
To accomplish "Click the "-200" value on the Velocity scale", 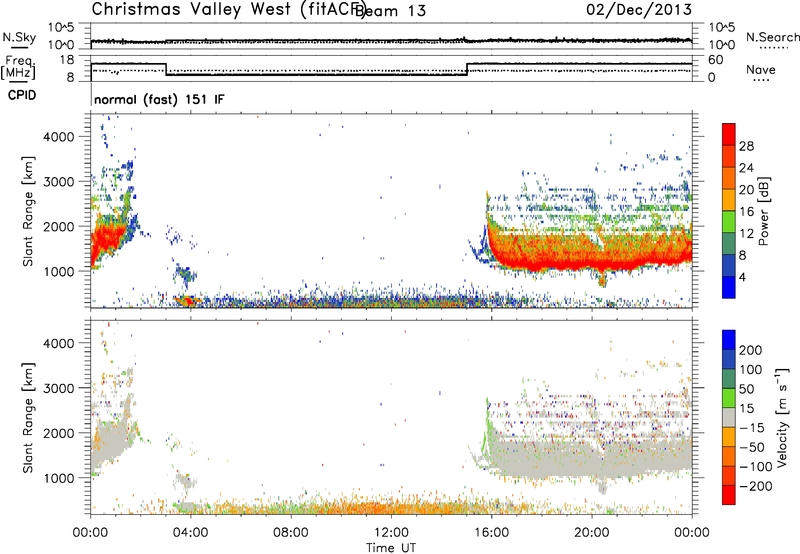I will (x=755, y=486).
